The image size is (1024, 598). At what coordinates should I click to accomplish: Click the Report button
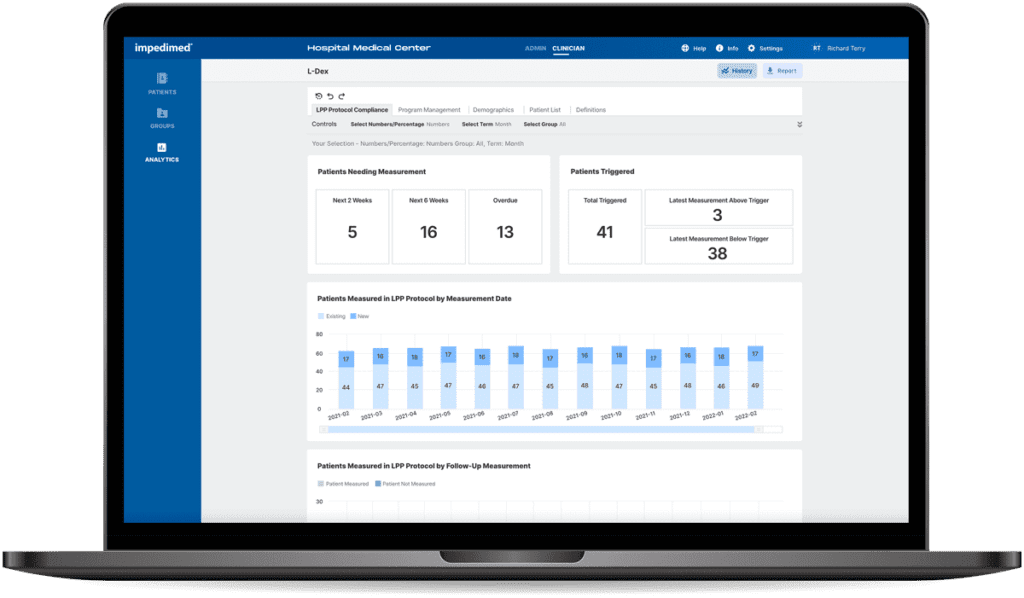tap(782, 70)
